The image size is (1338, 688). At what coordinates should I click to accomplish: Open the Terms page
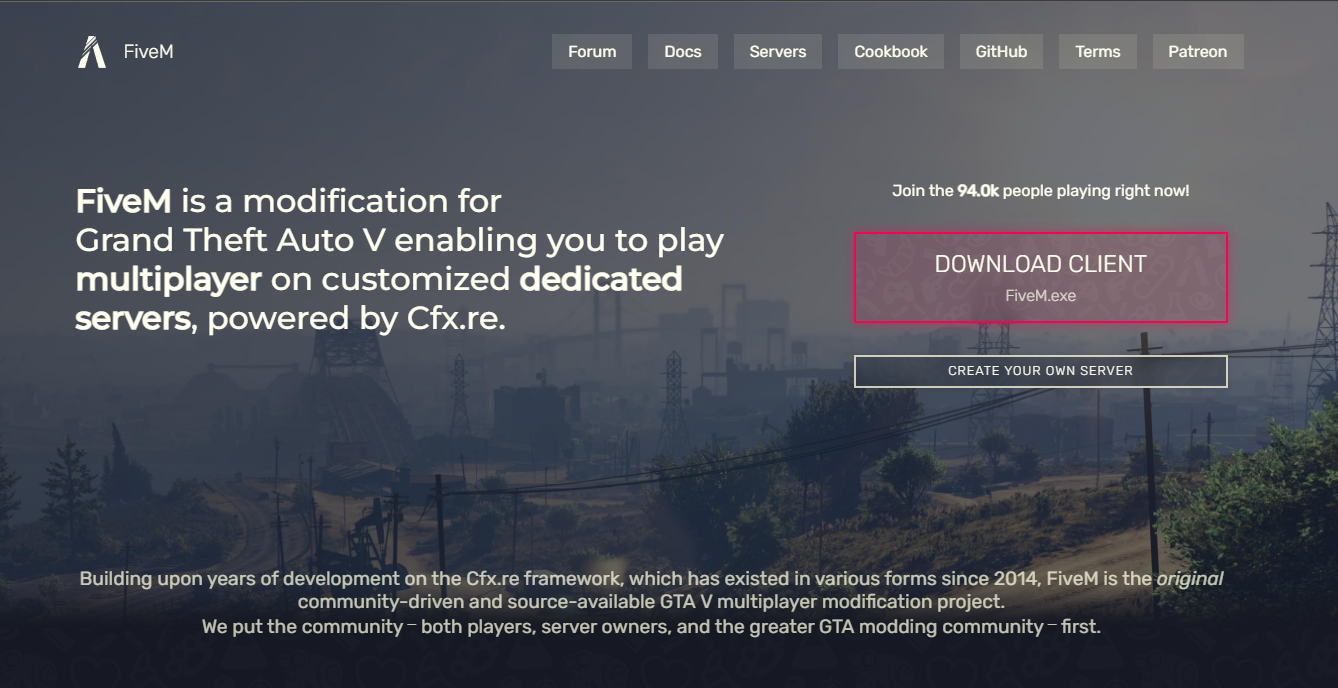click(x=1098, y=52)
